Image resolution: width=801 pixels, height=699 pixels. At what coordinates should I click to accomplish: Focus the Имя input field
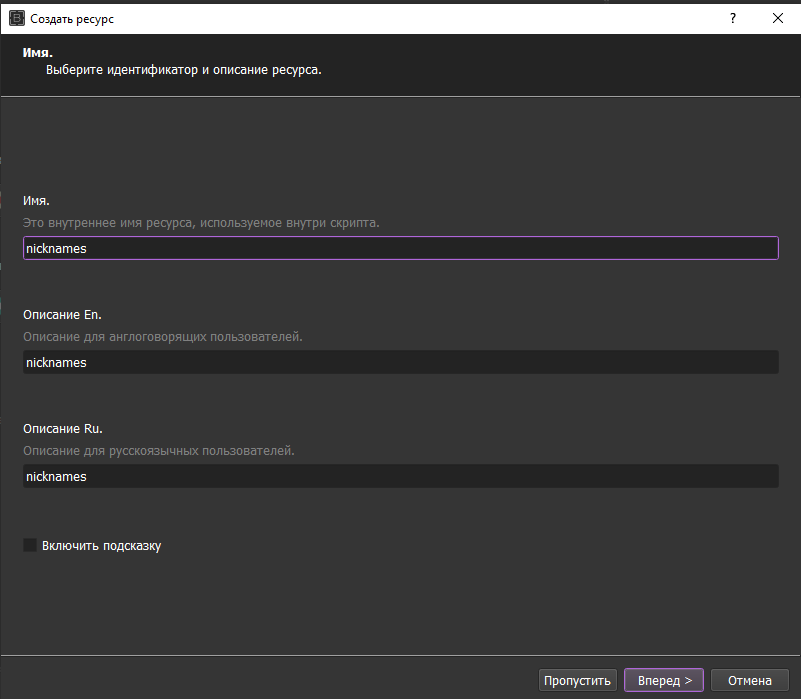coord(400,248)
